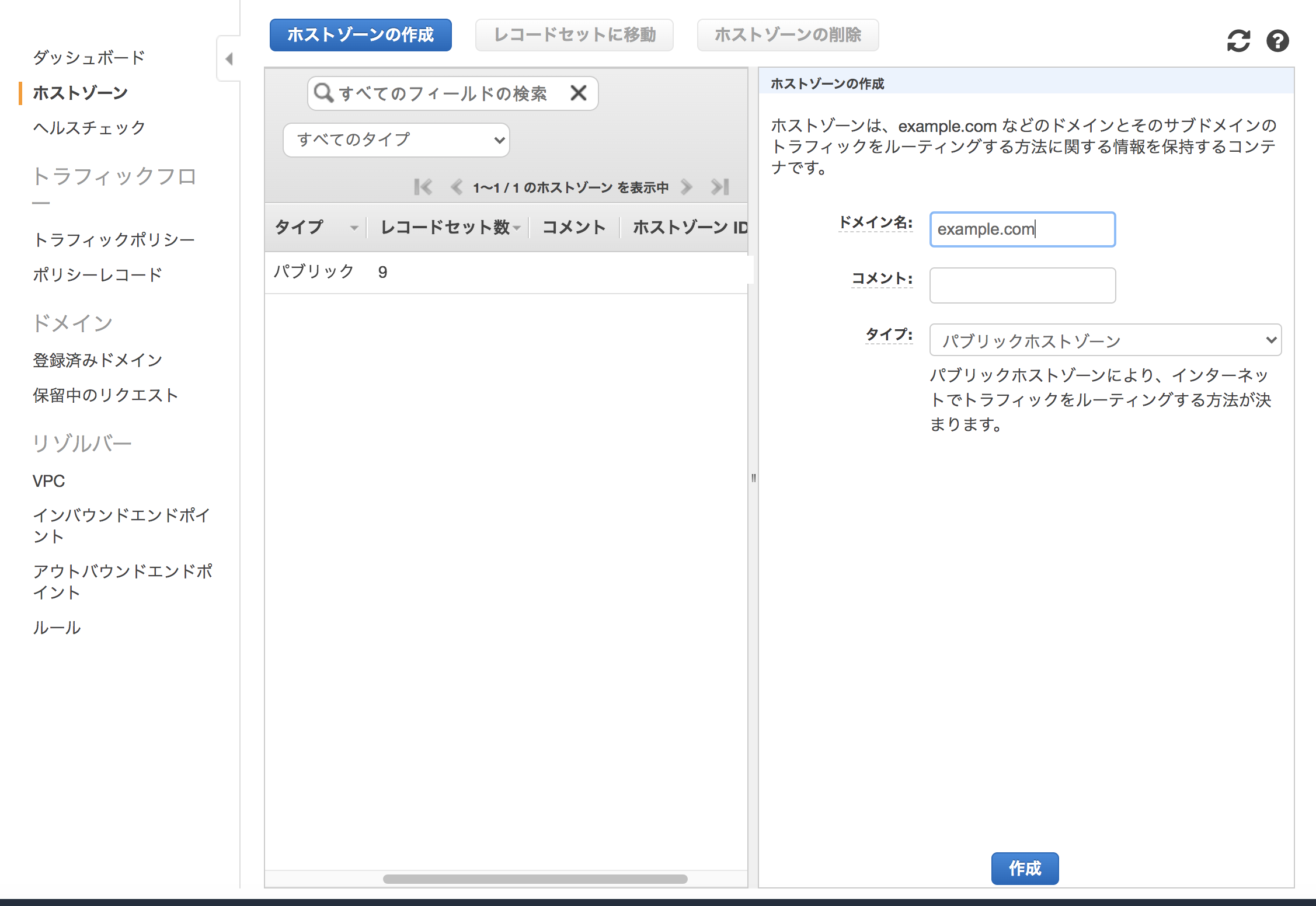Open ダッシュボード in sidebar
Screen dimensions: 1316x906
tap(89, 57)
